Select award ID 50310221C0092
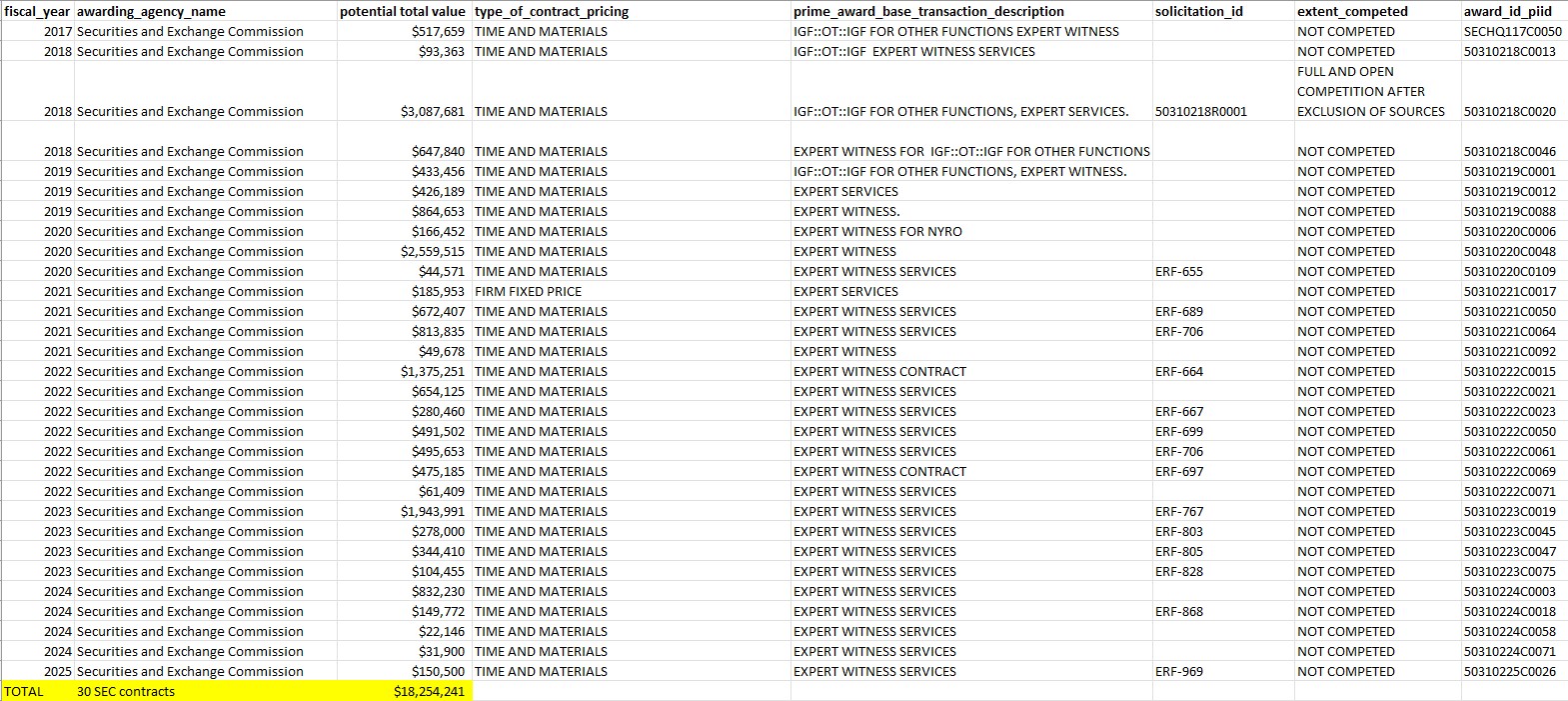Image resolution: width=1568 pixels, height=701 pixels. point(1514,351)
